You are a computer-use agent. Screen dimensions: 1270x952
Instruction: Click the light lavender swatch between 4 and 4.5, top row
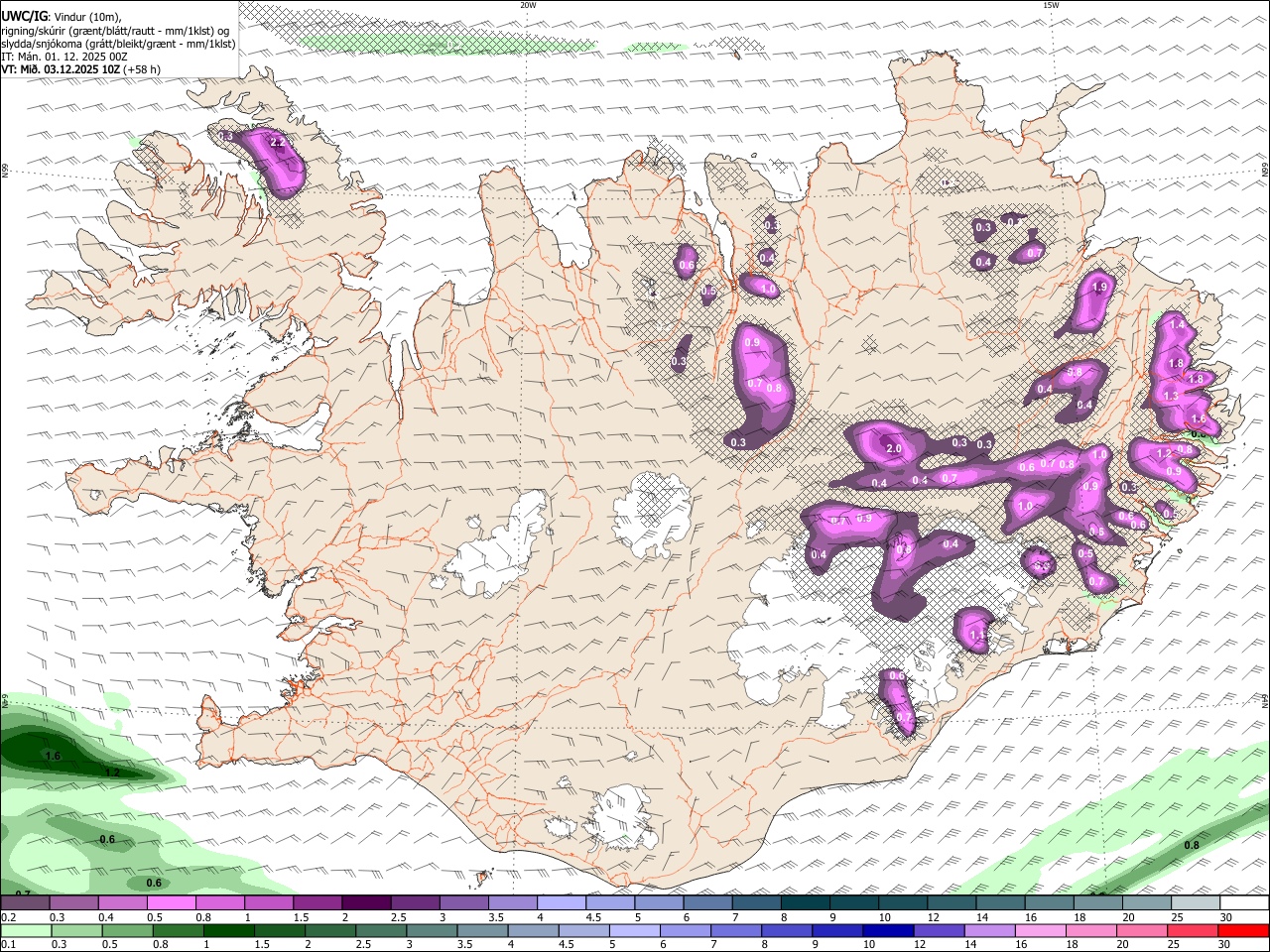coord(561,903)
